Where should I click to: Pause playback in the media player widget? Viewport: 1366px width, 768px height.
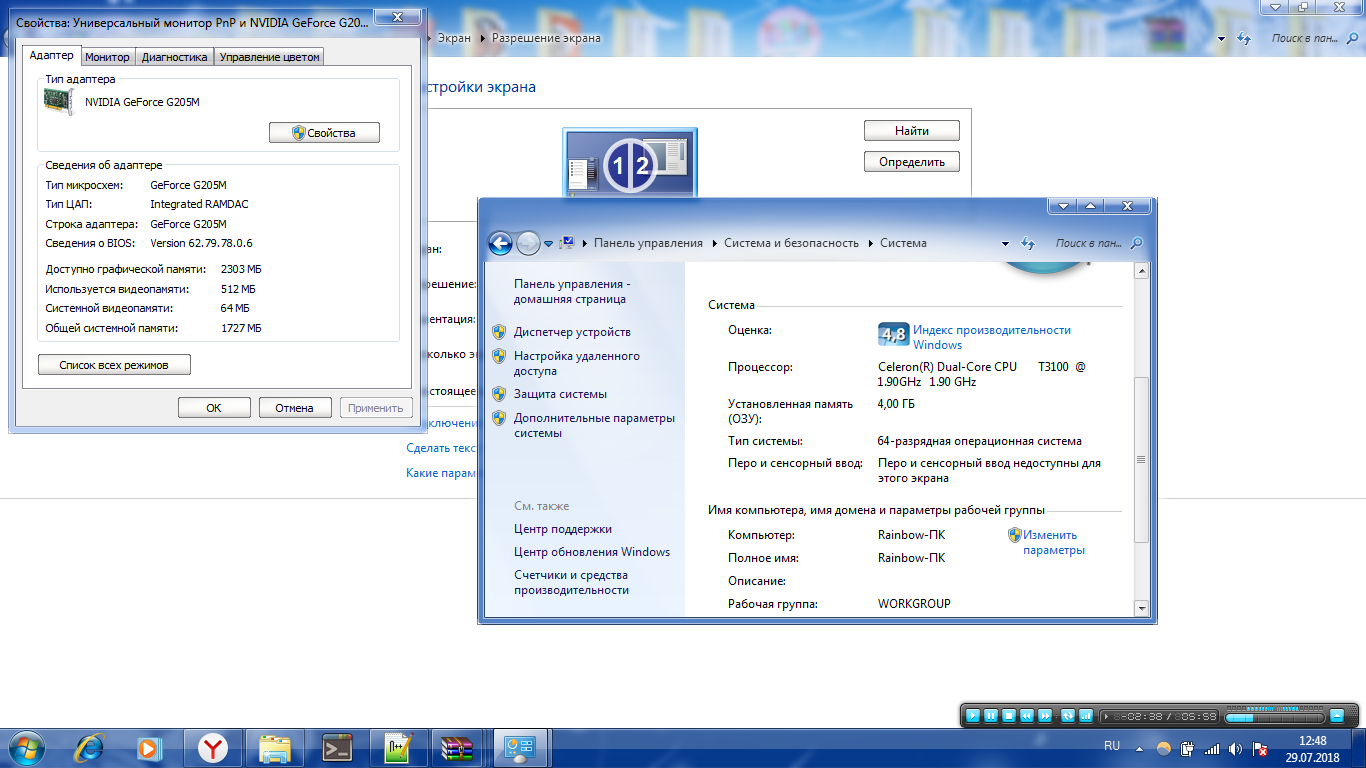[990, 716]
